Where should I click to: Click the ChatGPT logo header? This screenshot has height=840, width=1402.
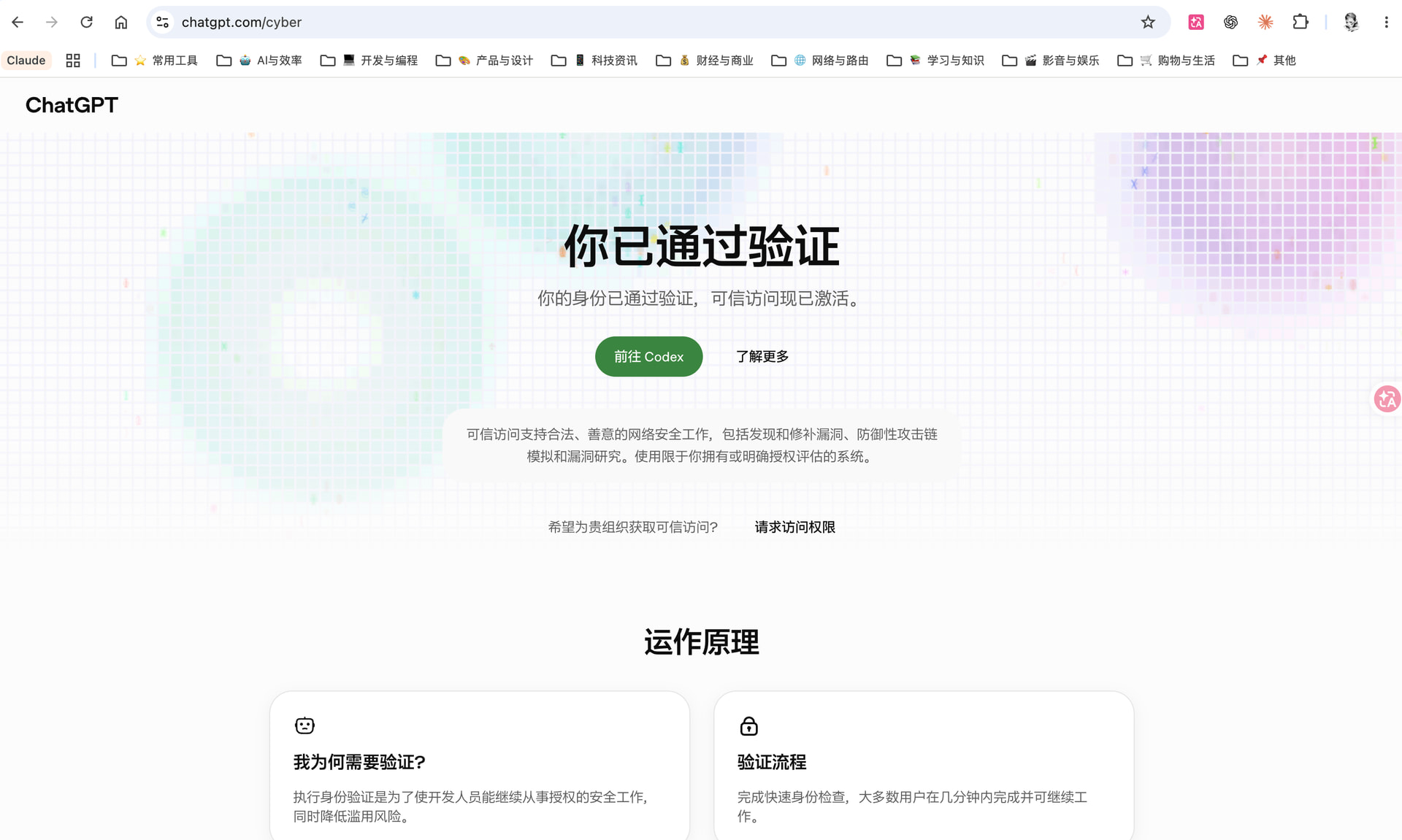coord(72,105)
